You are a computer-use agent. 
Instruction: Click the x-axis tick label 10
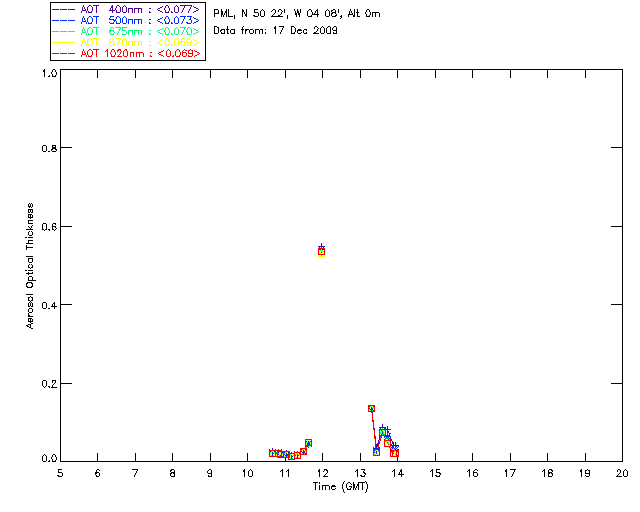point(247,473)
